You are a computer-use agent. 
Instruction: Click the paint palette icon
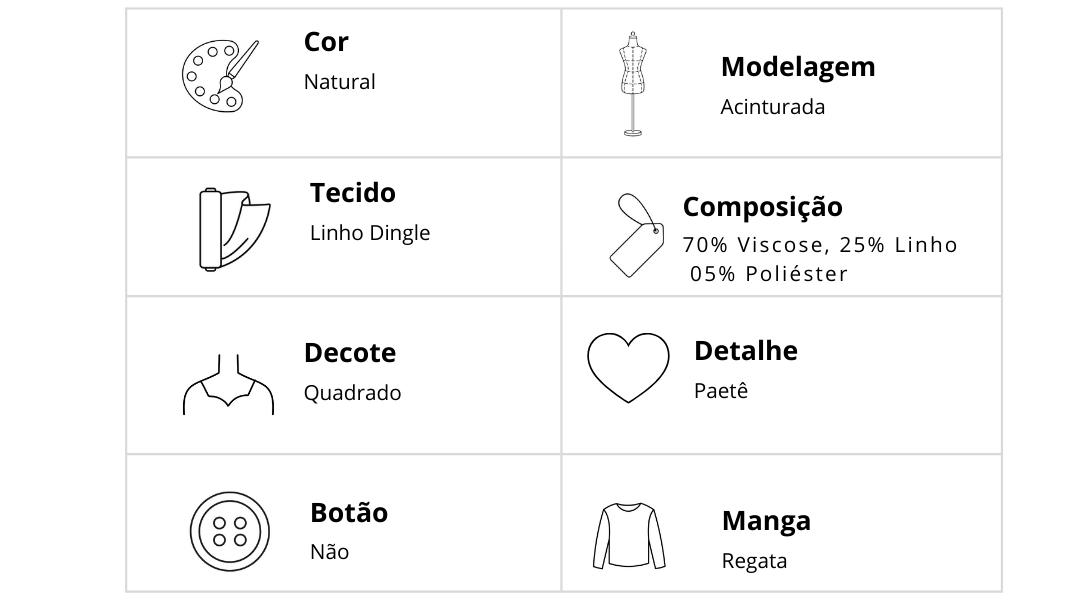coord(220,76)
